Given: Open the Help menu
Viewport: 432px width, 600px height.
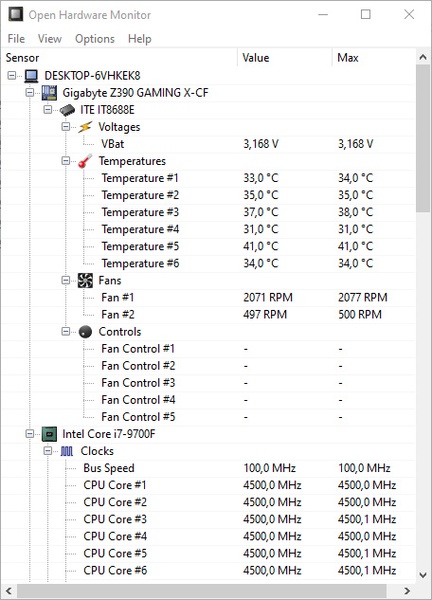Looking at the screenshot, I should tap(140, 39).
